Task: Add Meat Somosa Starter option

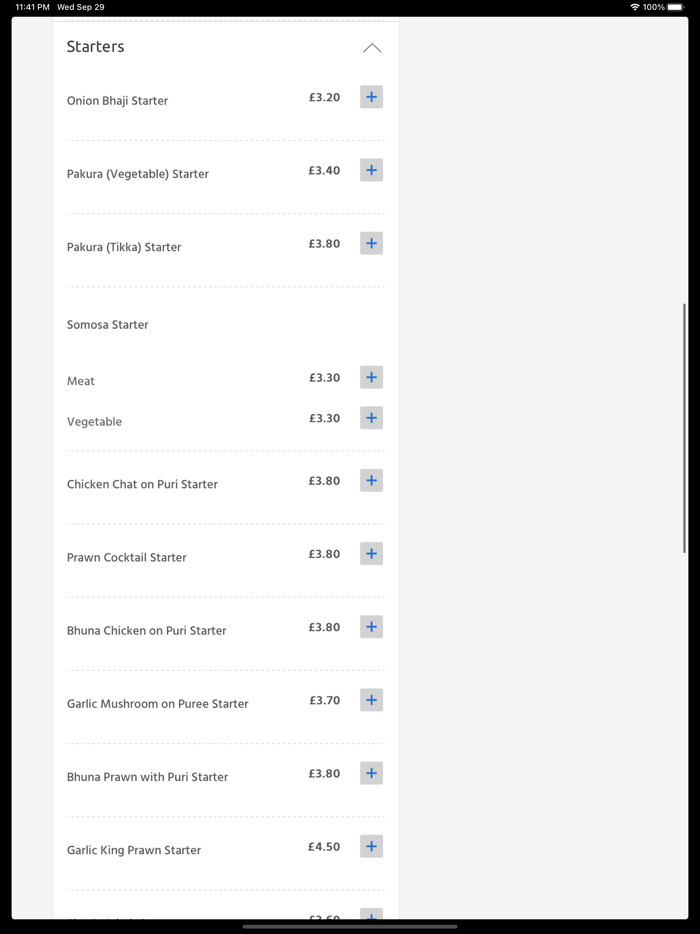Action: click(371, 377)
